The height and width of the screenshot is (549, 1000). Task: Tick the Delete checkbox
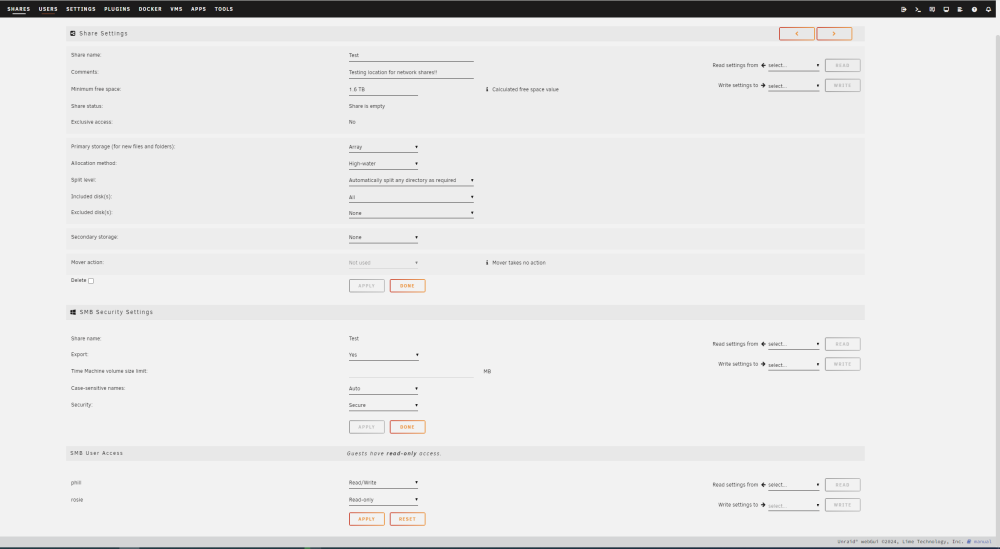tap(91, 281)
